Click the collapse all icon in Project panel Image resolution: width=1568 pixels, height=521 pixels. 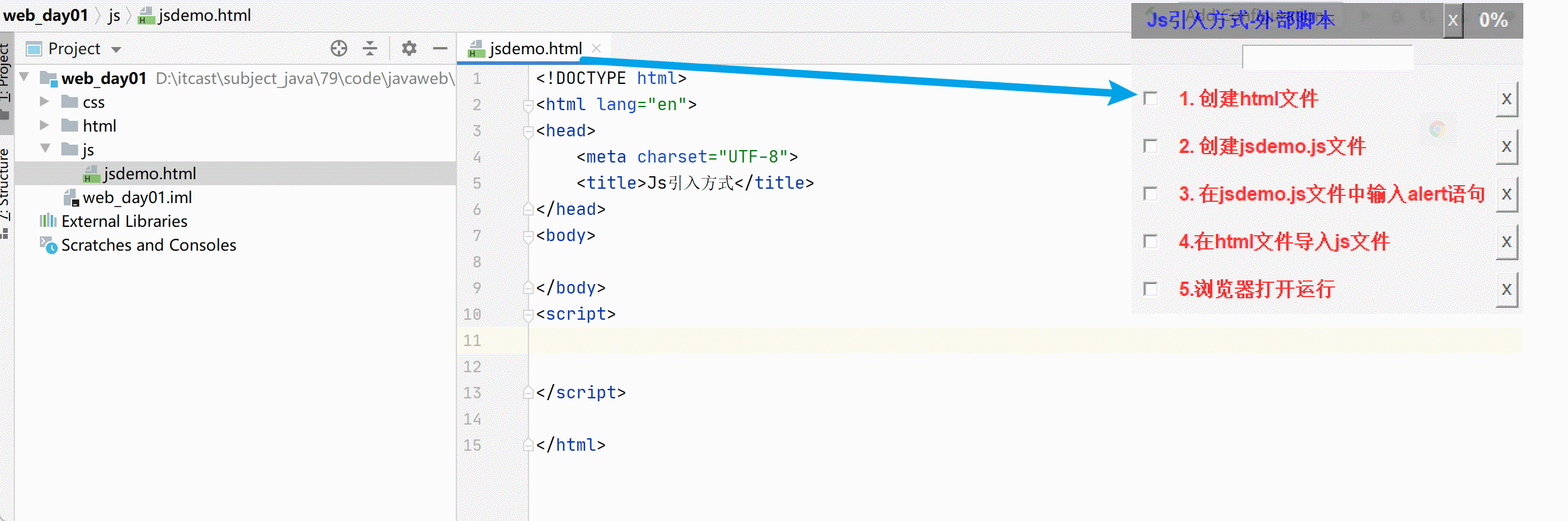click(370, 48)
